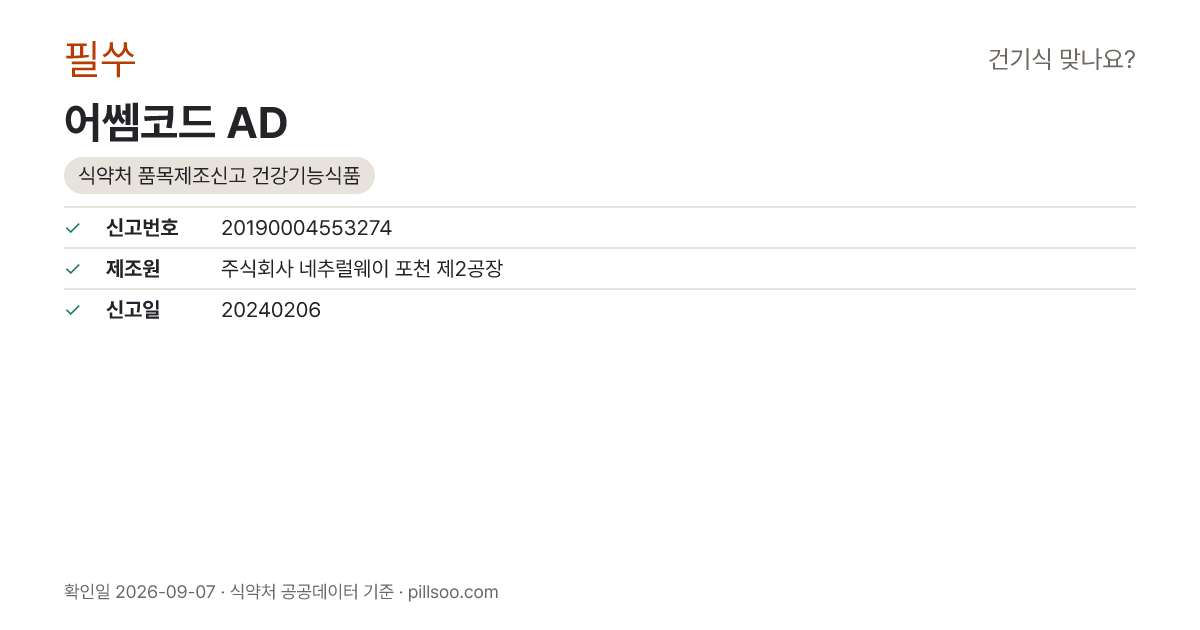
Task: Click the 신고번호 label
Action: 142,228
